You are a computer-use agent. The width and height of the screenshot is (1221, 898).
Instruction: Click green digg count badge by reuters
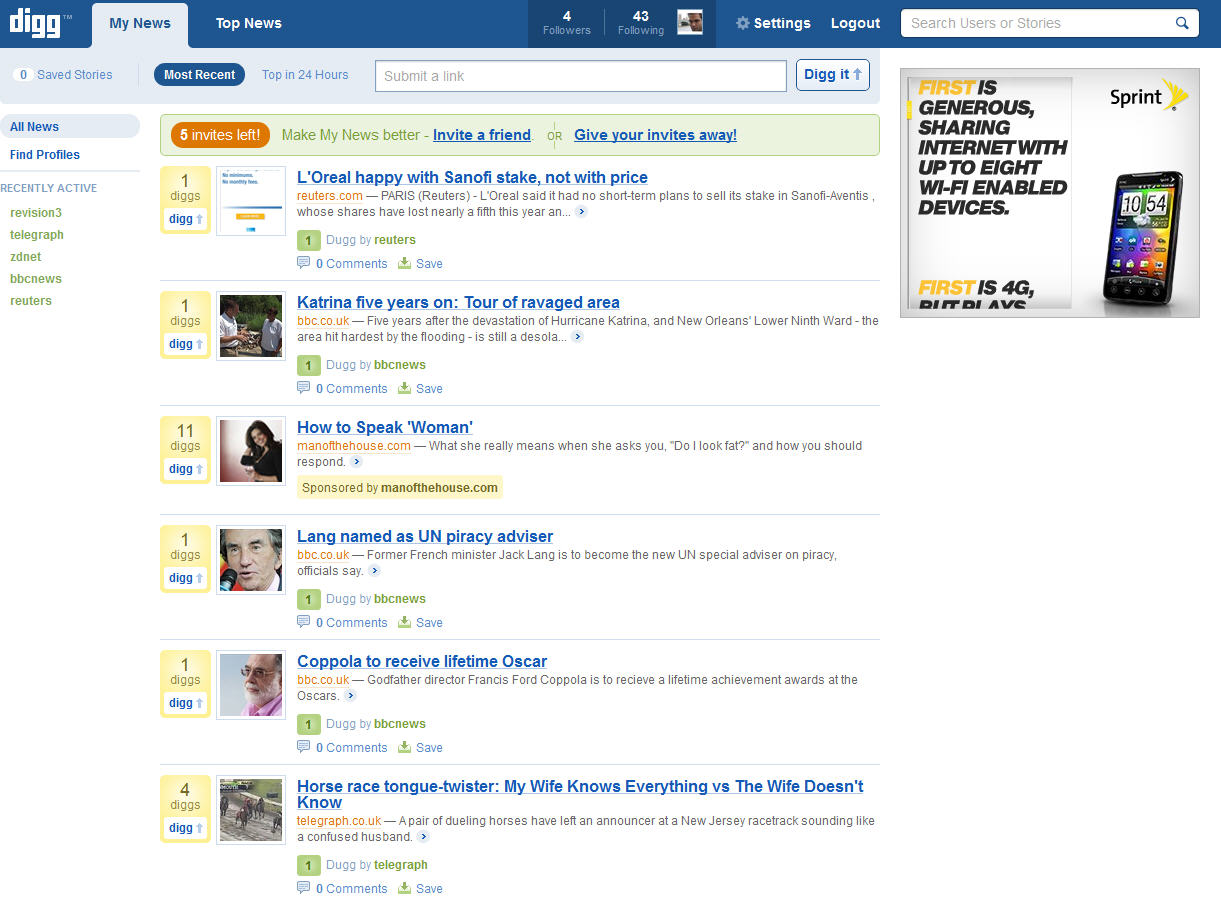click(x=309, y=240)
